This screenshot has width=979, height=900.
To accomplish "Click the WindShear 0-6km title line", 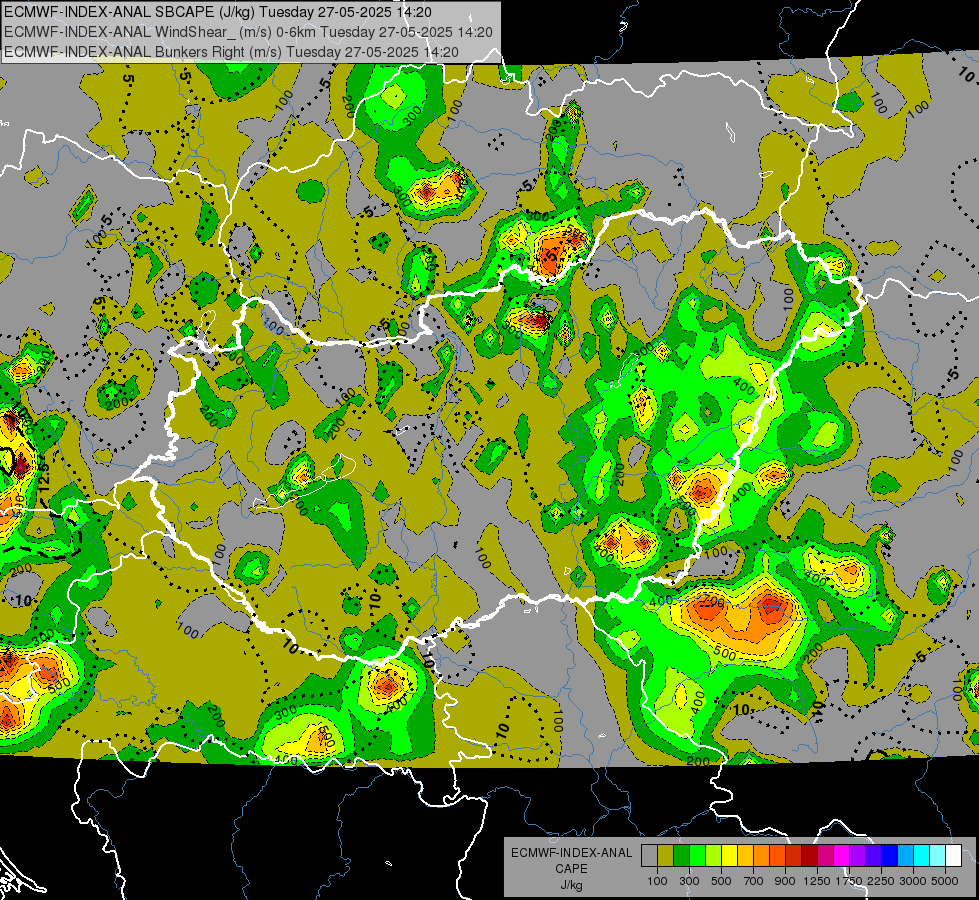I will [x=248, y=32].
